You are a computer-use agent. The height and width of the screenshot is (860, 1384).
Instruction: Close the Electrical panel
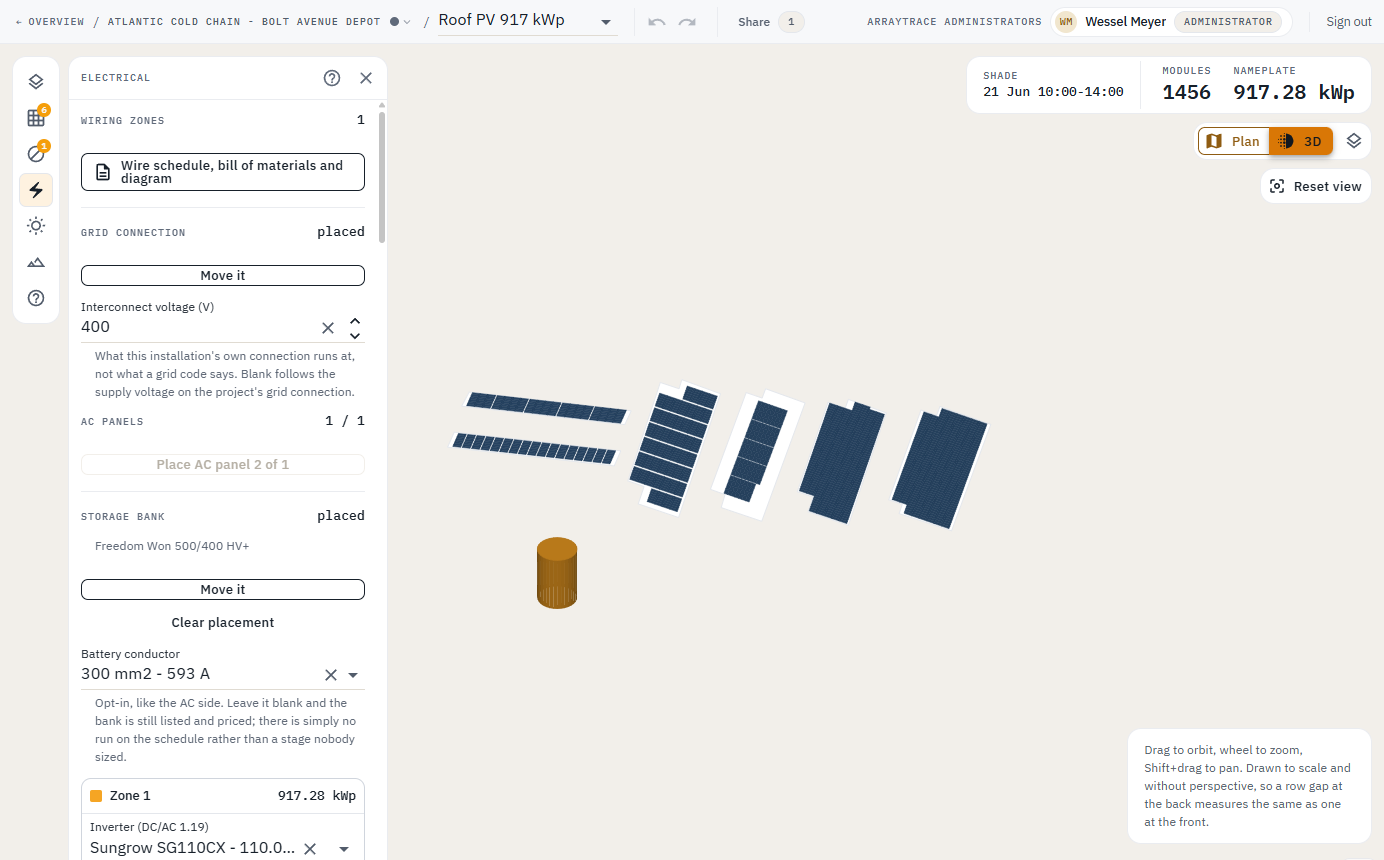pos(366,78)
